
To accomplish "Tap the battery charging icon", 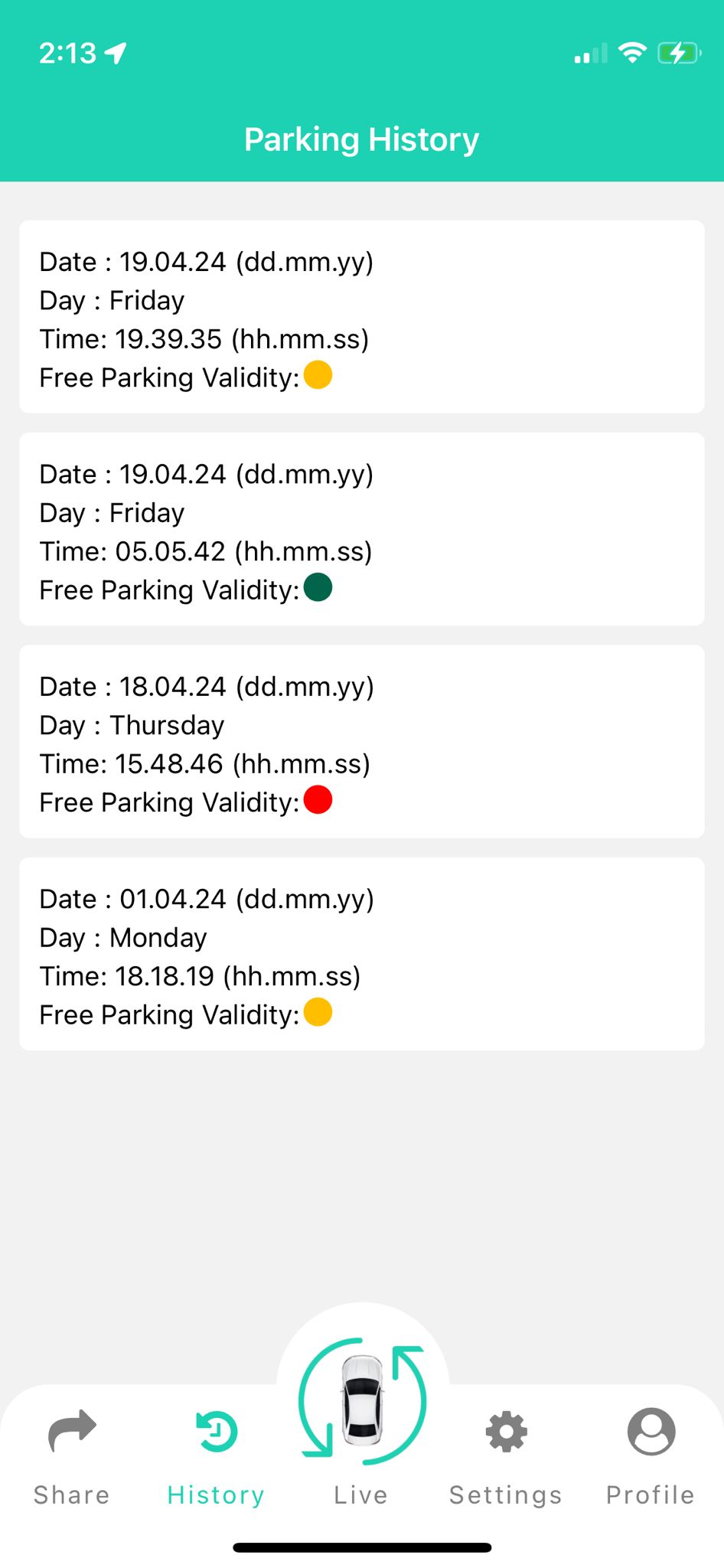I will coord(678,53).
